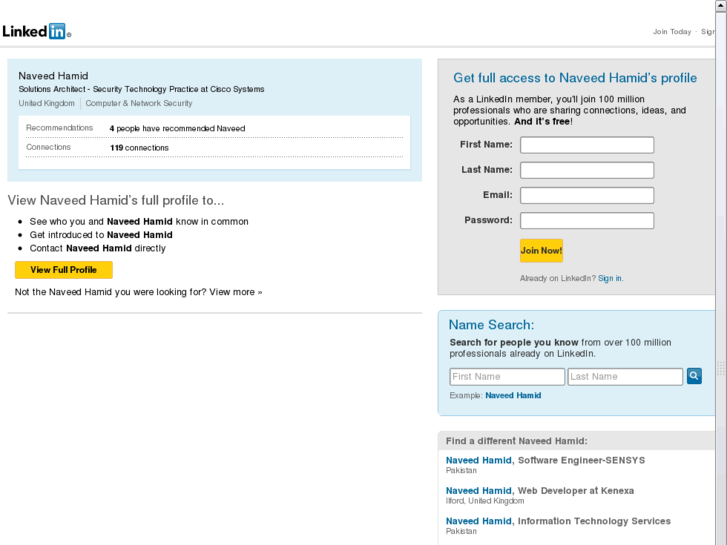Click the 119 connections text
The height and width of the screenshot is (545, 727).
(139, 147)
